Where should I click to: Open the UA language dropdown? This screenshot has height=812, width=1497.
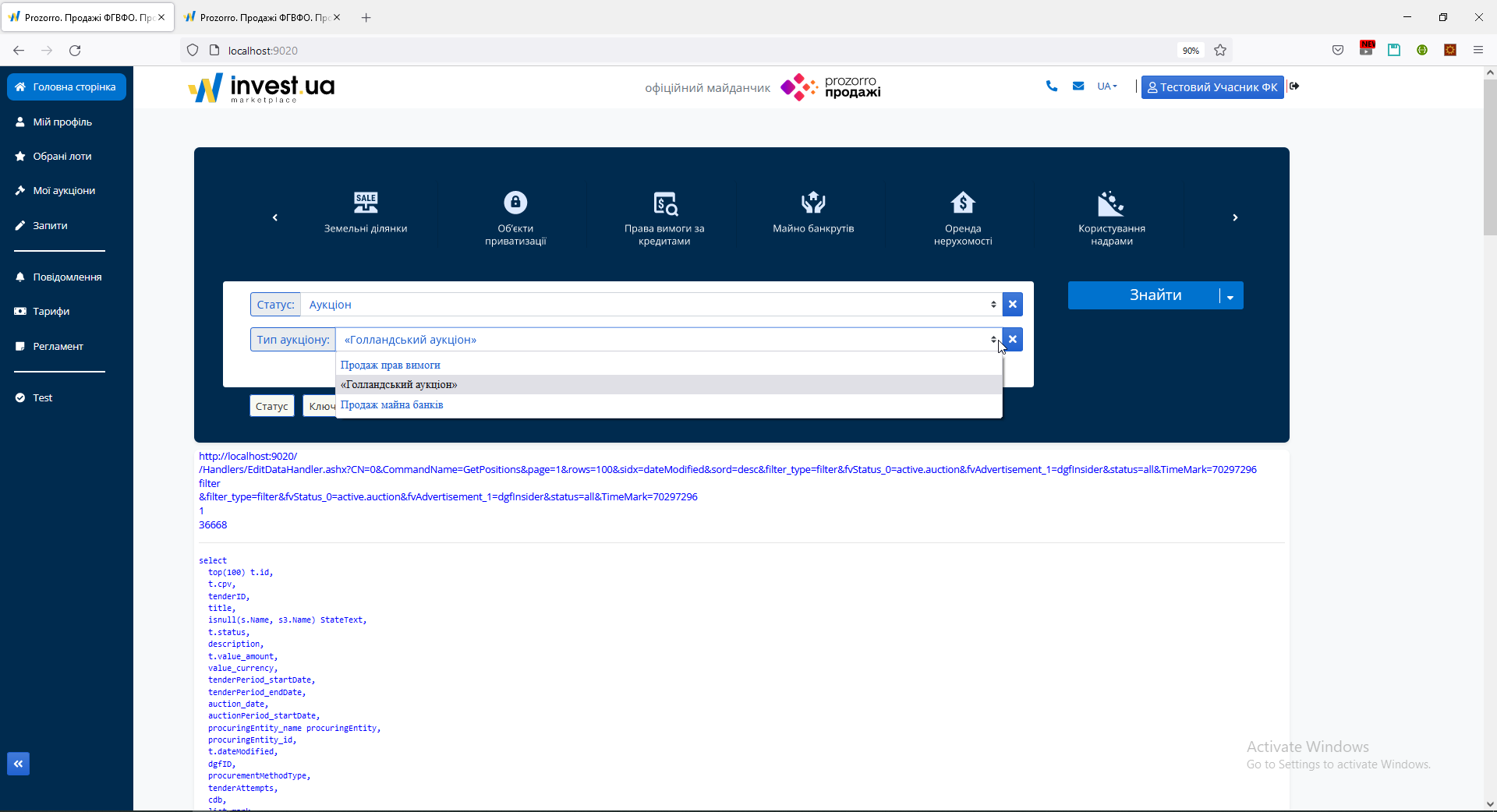(x=1107, y=86)
